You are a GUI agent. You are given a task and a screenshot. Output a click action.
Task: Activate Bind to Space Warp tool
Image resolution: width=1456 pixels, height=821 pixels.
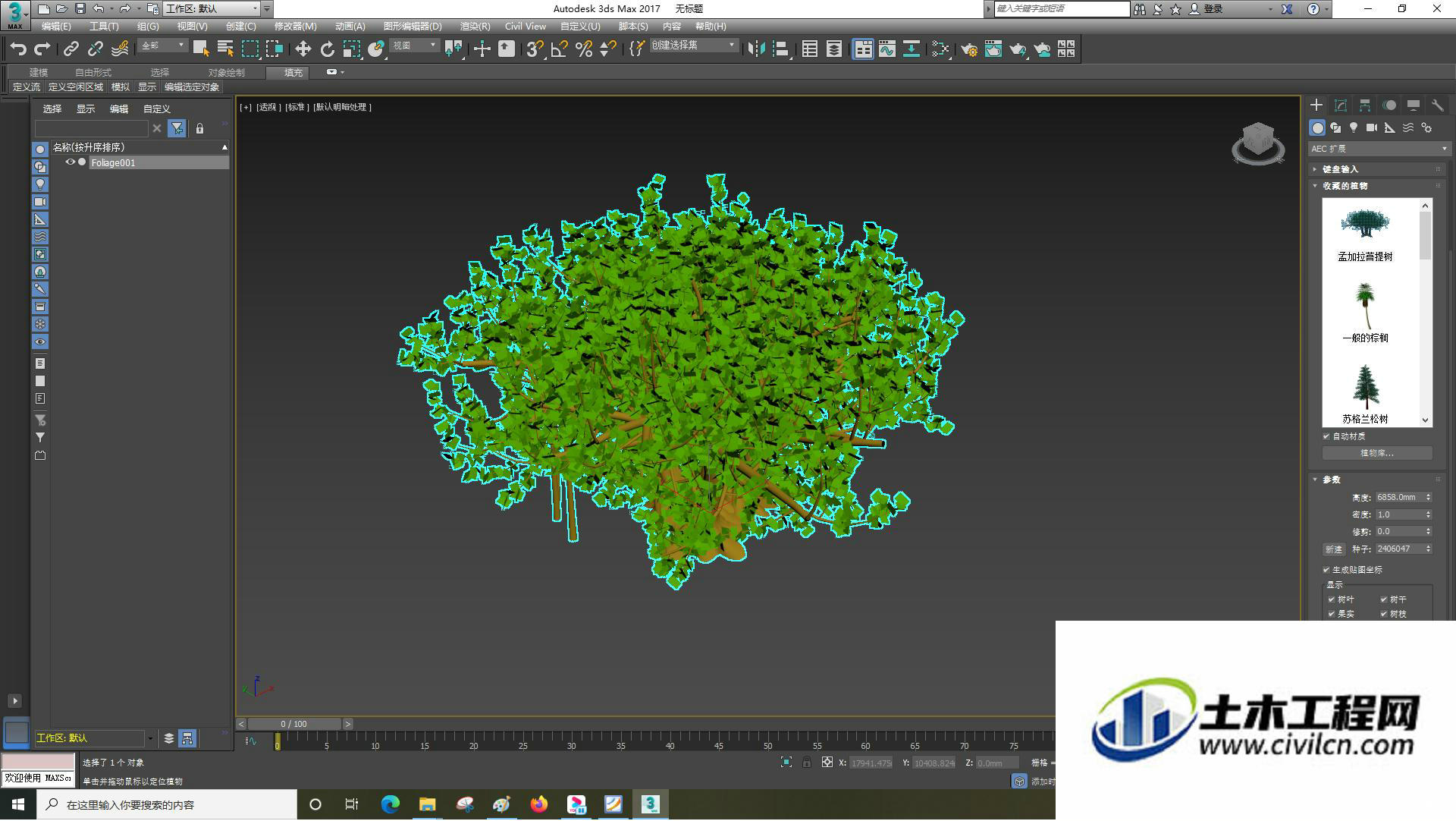120,49
